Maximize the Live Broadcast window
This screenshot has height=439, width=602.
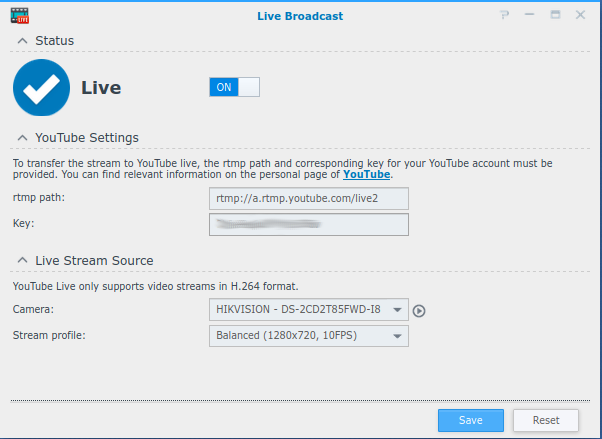click(555, 15)
